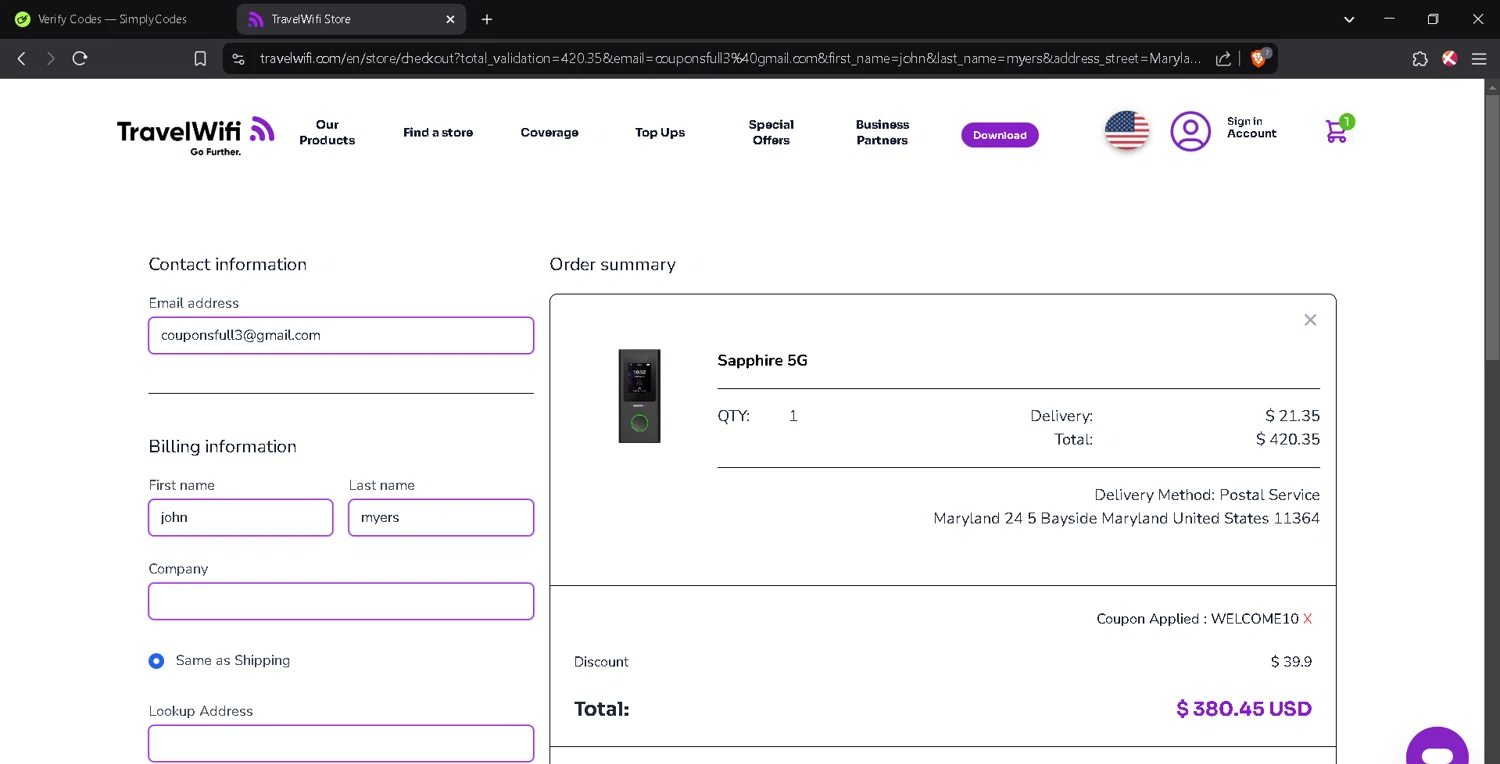Screen dimensions: 1500x764
Task: Open the Special Offers menu item
Action: coord(771,132)
